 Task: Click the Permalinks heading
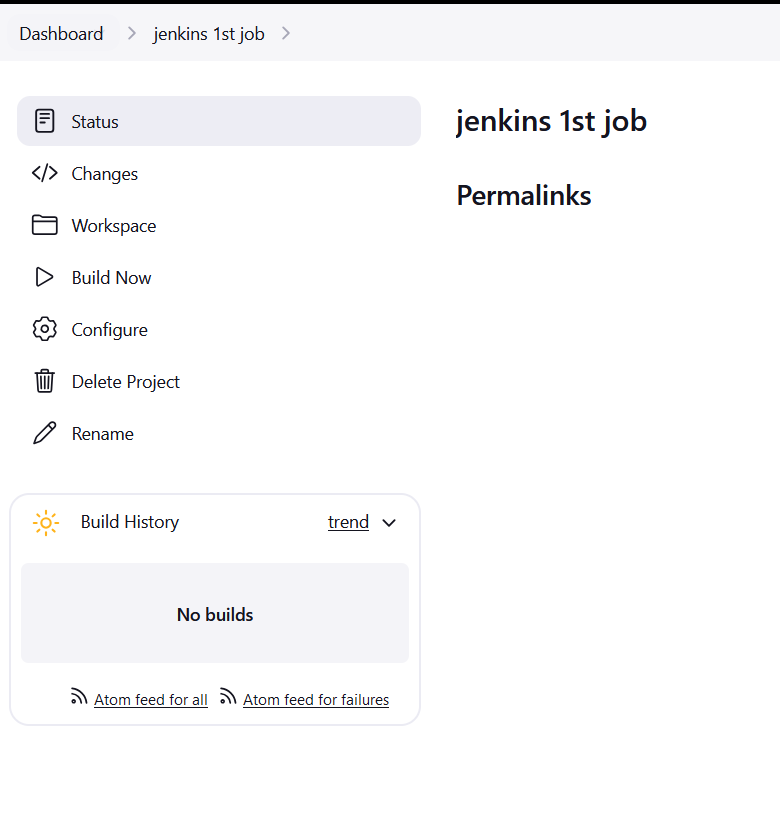coord(524,195)
